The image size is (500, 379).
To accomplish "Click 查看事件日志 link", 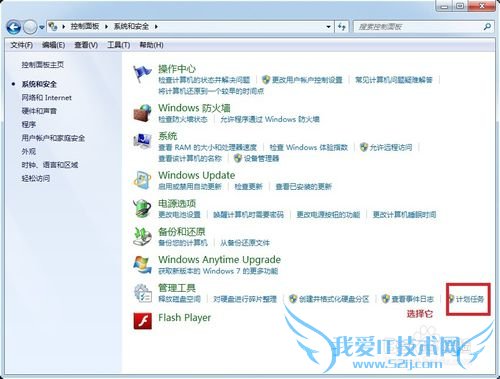I will (x=412, y=299).
